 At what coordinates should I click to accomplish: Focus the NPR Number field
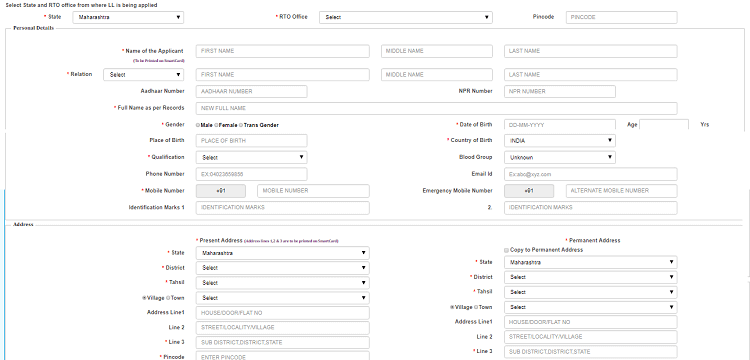560,91
